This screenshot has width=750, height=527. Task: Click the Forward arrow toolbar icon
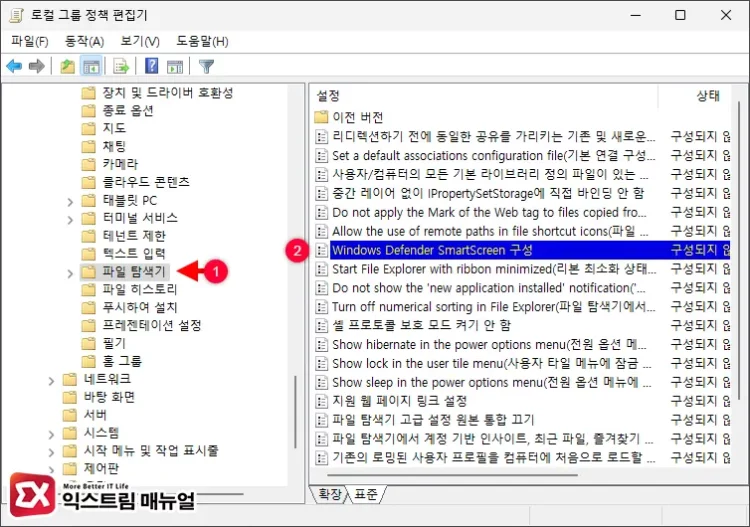37,66
